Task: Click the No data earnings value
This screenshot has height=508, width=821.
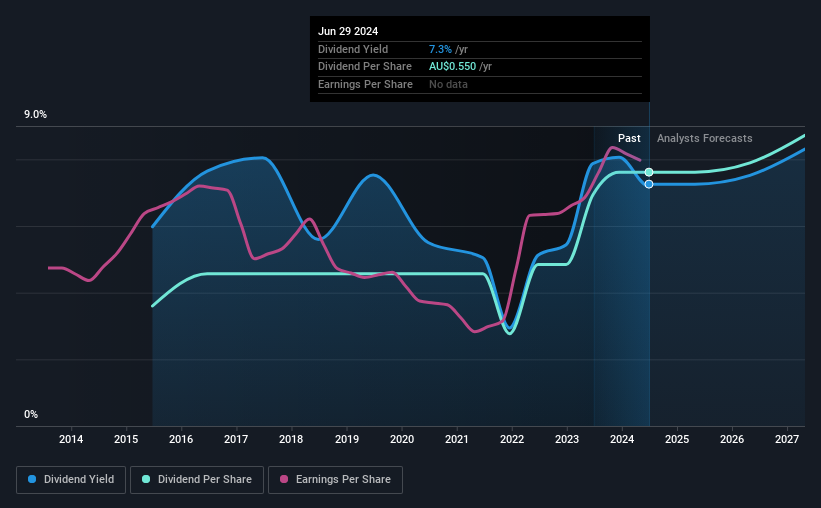Action: [x=448, y=84]
